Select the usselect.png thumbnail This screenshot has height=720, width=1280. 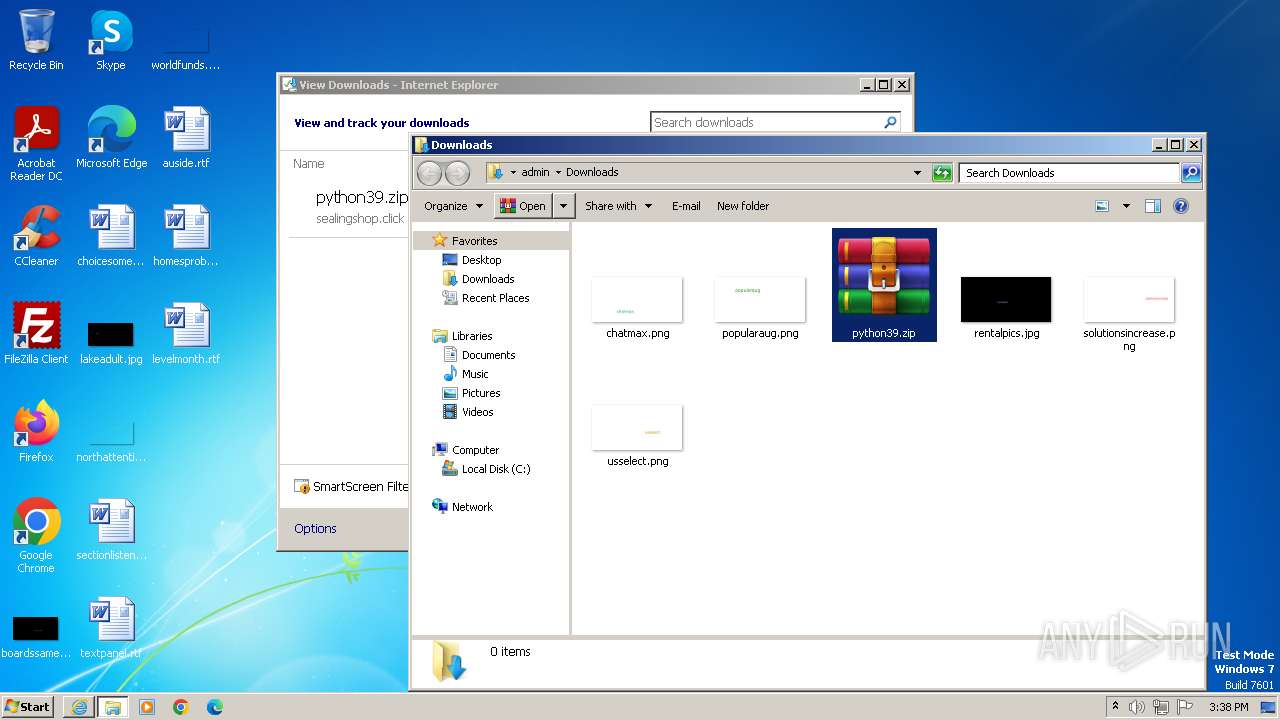(637, 436)
